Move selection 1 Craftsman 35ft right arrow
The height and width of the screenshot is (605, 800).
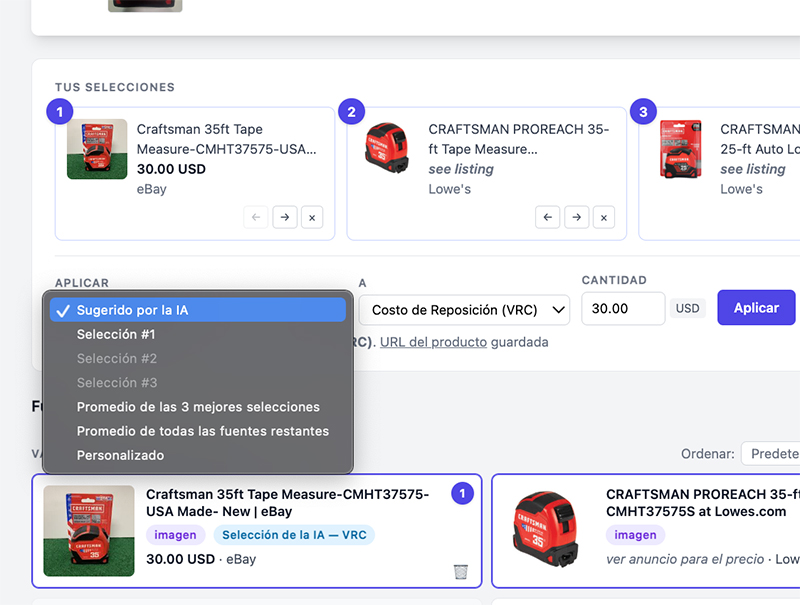pyautogui.click(x=285, y=217)
